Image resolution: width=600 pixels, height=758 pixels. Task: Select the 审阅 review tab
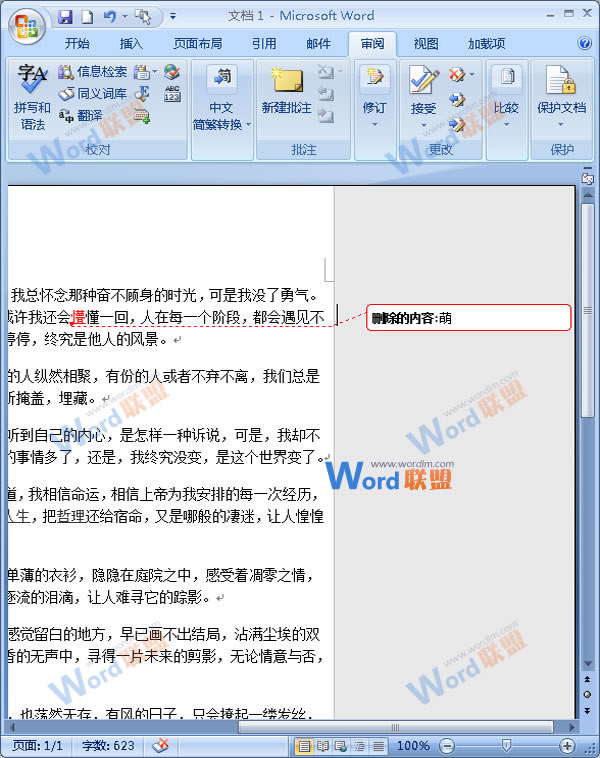[x=372, y=44]
